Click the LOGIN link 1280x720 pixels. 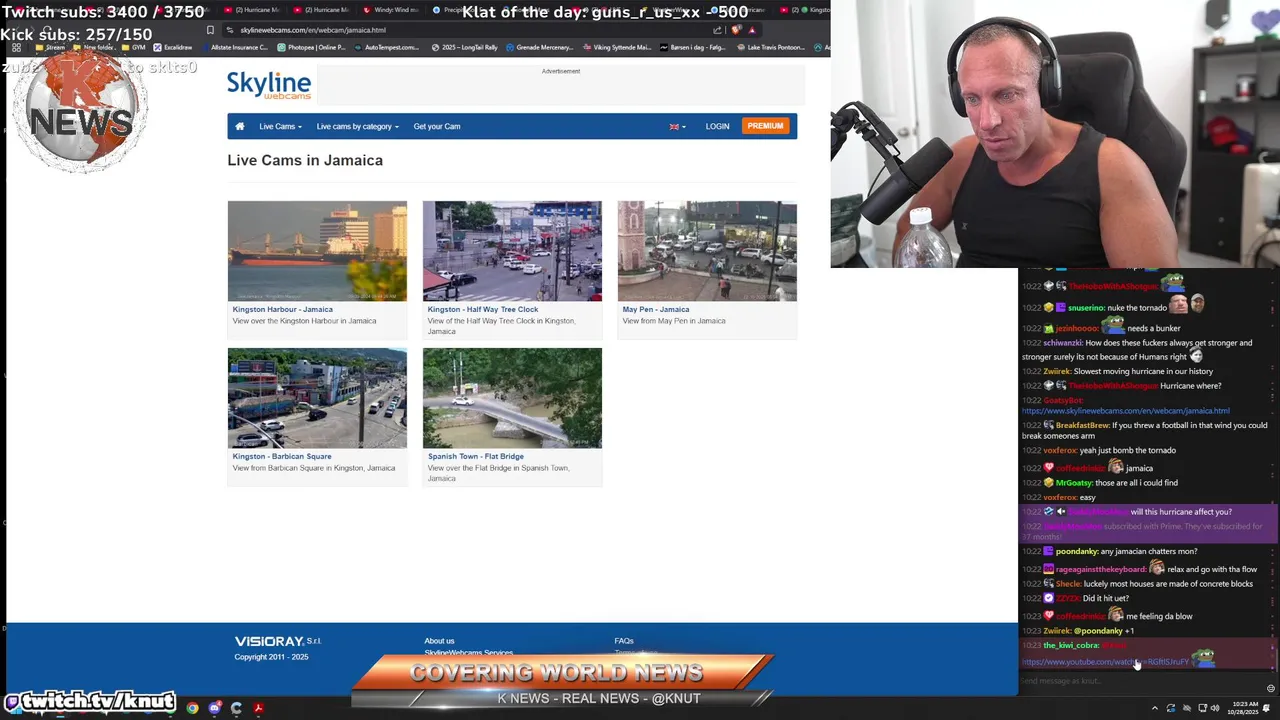tap(717, 126)
